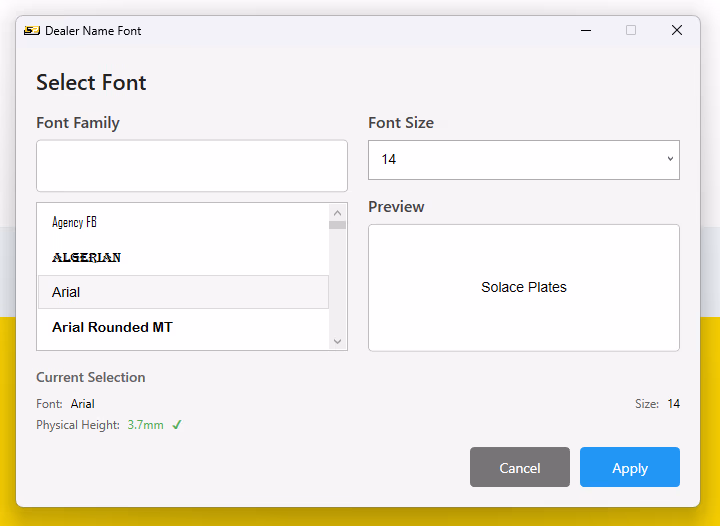Click the current selection Size value 14
Screen dimensions: 720x526
coord(674,404)
